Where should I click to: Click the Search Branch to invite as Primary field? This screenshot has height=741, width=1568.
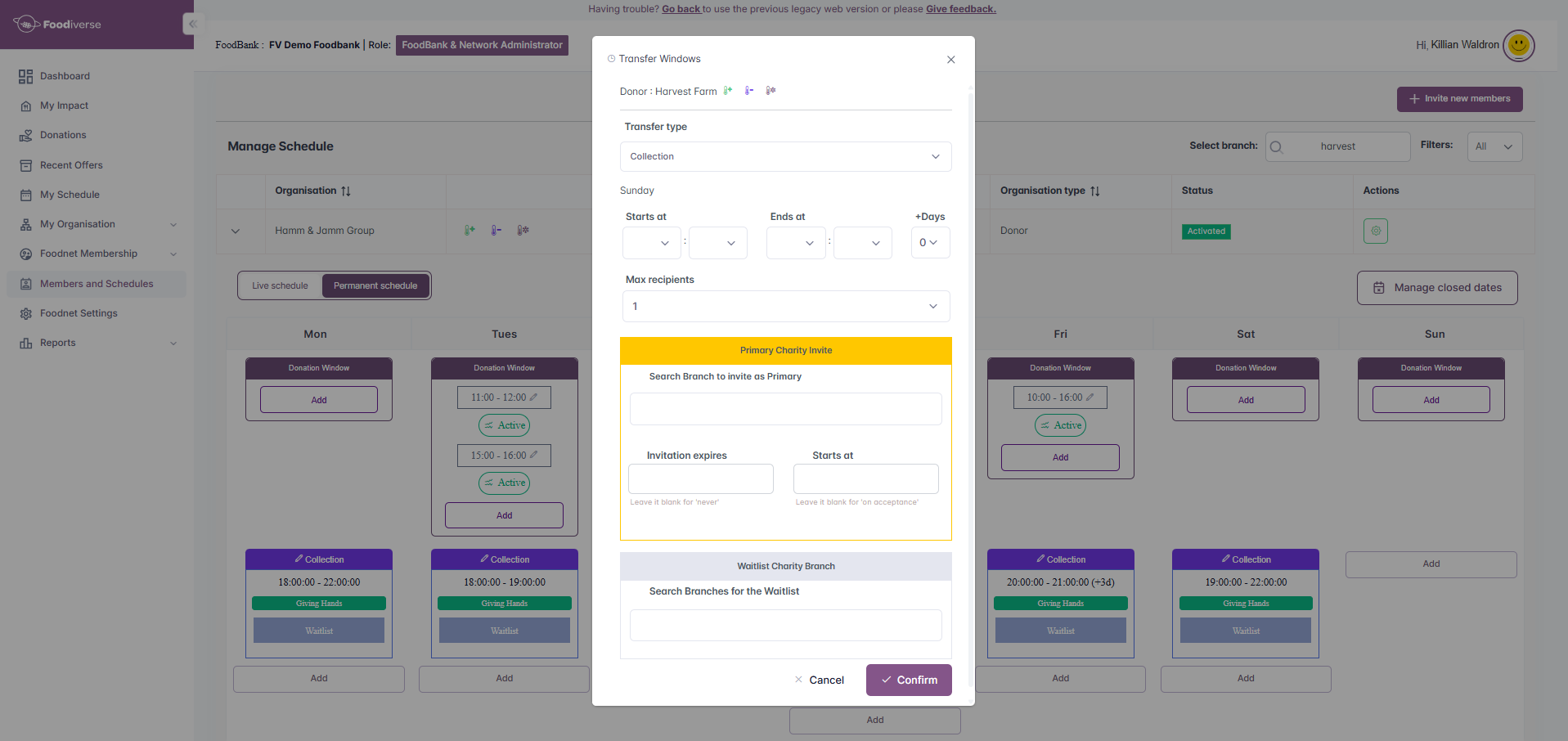tap(785, 409)
